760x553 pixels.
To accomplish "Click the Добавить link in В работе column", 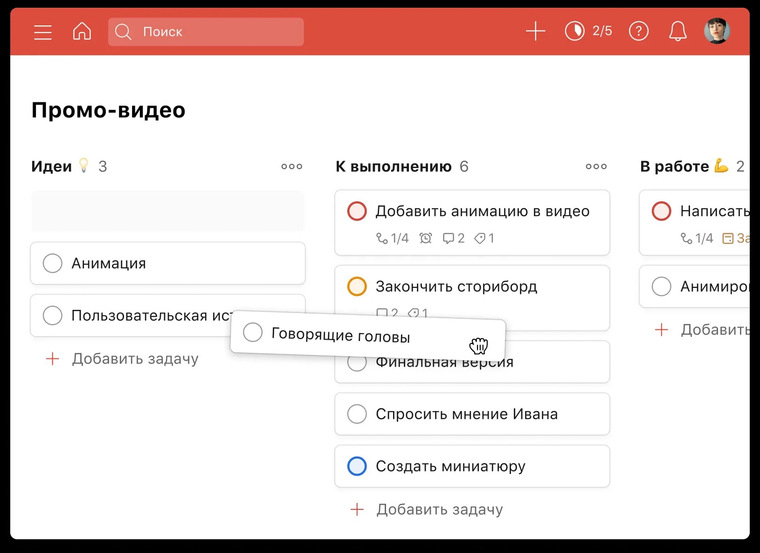I will coord(715,330).
